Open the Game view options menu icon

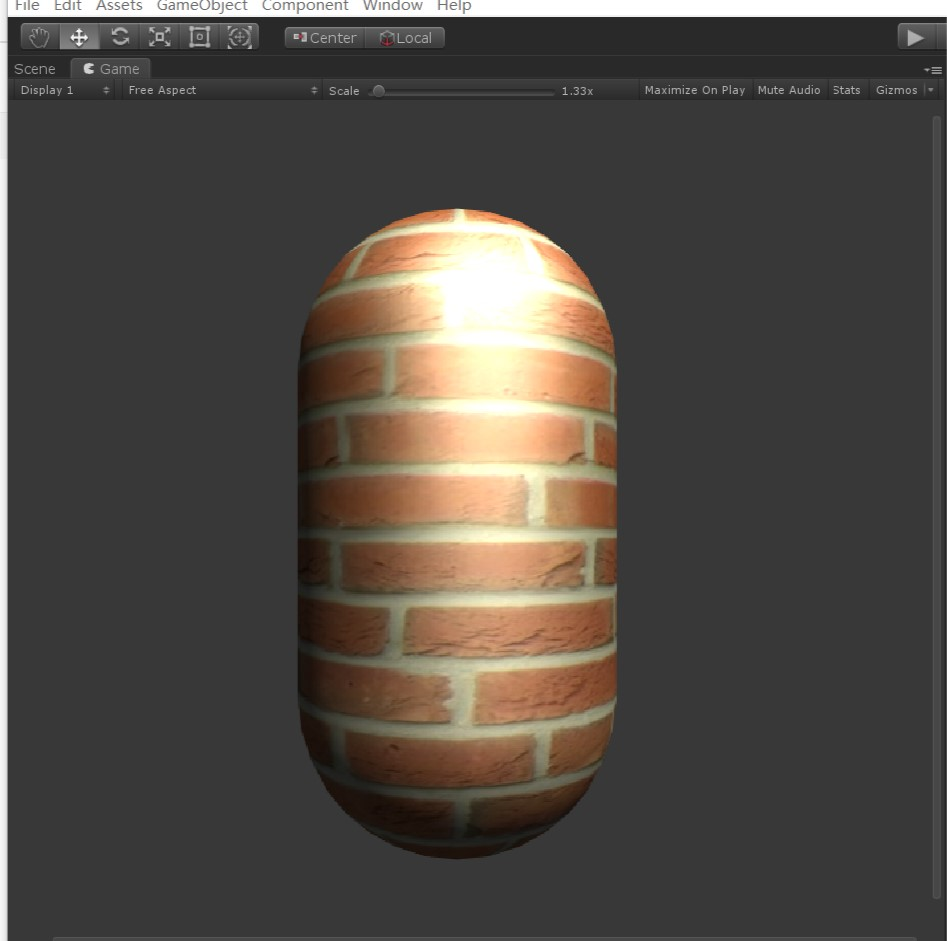click(931, 69)
